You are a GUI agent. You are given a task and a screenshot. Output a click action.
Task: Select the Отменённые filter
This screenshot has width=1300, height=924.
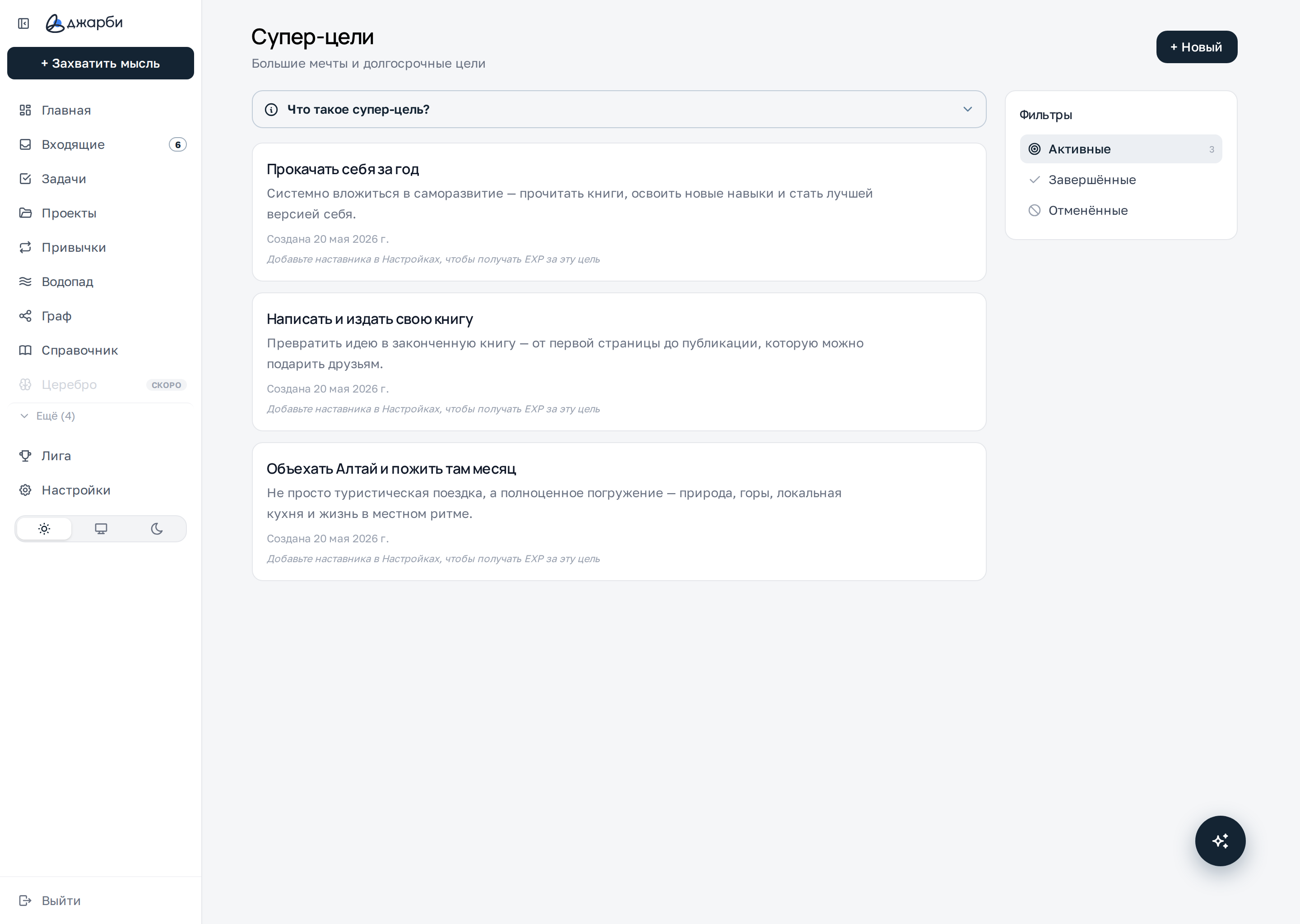[1120, 211]
